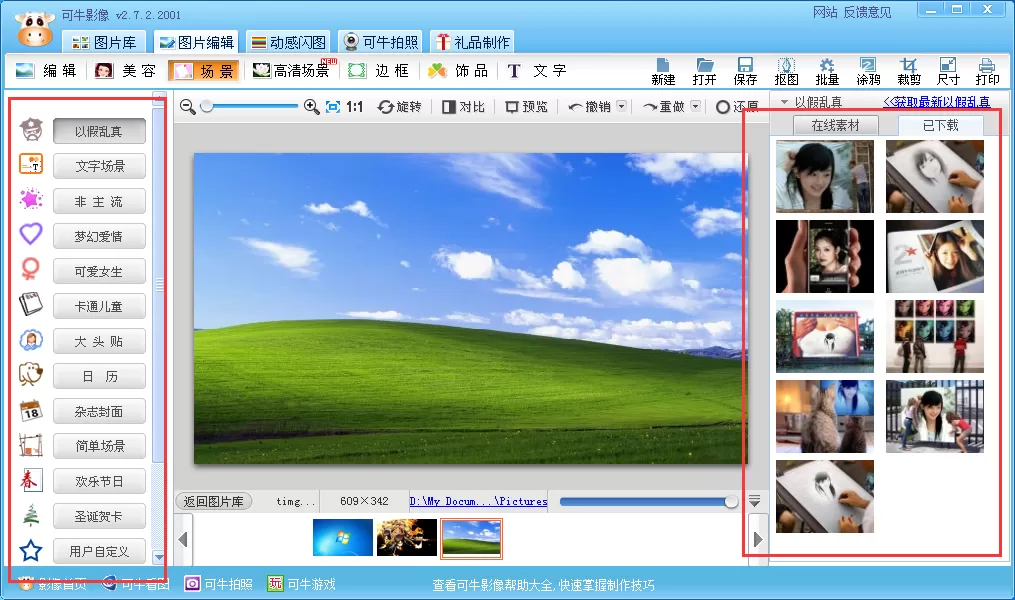Open the 边框 frame section
The width and height of the screenshot is (1015, 600).
coord(379,71)
